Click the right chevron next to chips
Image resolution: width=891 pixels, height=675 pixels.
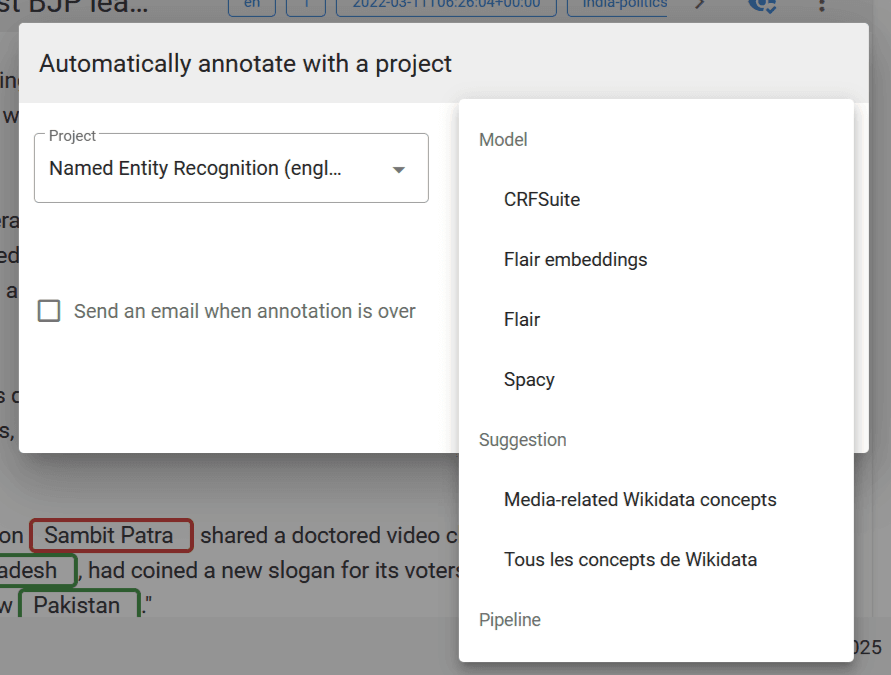point(700,6)
